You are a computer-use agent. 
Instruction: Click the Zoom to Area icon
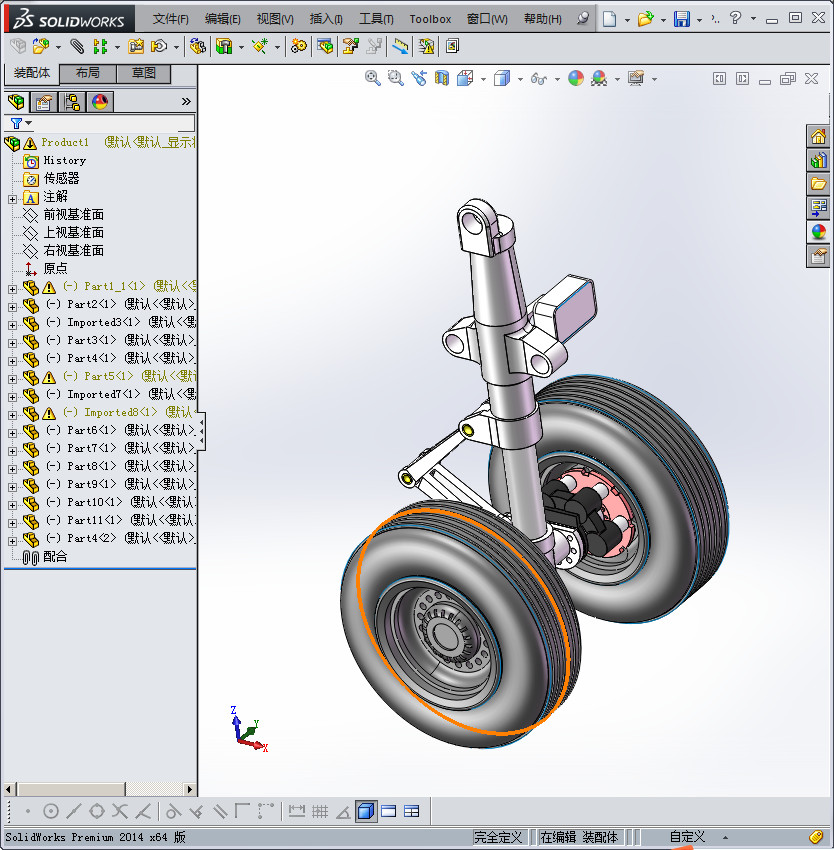[x=396, y=79]
